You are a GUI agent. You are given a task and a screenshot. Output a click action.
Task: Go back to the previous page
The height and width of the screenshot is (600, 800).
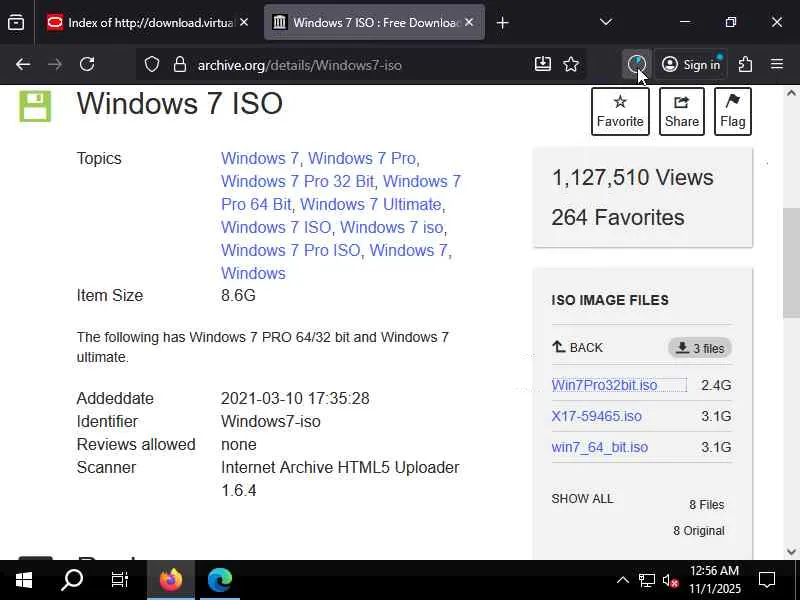tap(23, 64)
